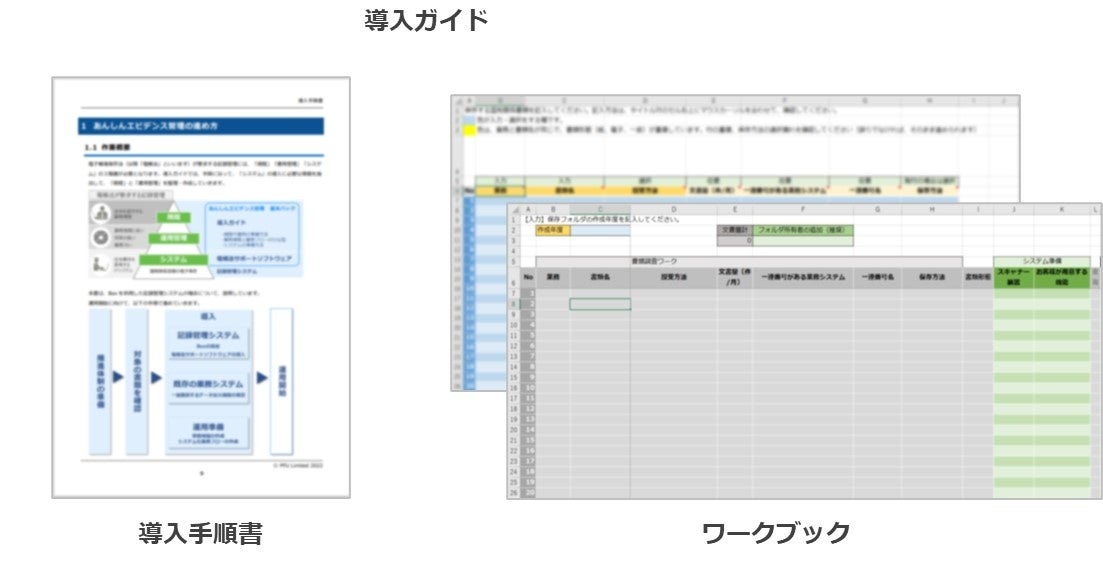
Task: Open the front ワークブック spreadsheet thumbnail
Action: pos(804,352)
